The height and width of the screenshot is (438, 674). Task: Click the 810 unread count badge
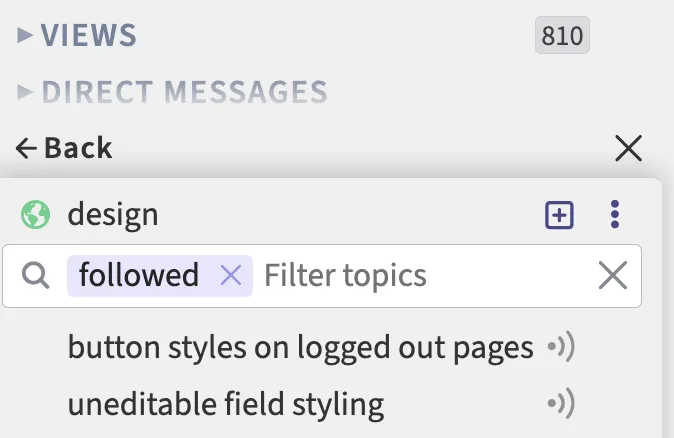(x=562, y=36)
